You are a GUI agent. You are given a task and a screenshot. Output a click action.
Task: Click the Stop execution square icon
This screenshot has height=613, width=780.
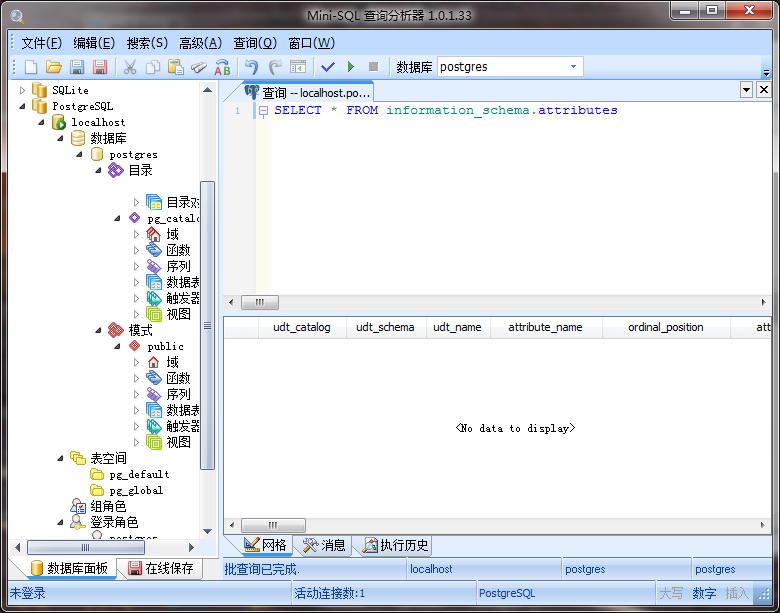click(374, 67)
